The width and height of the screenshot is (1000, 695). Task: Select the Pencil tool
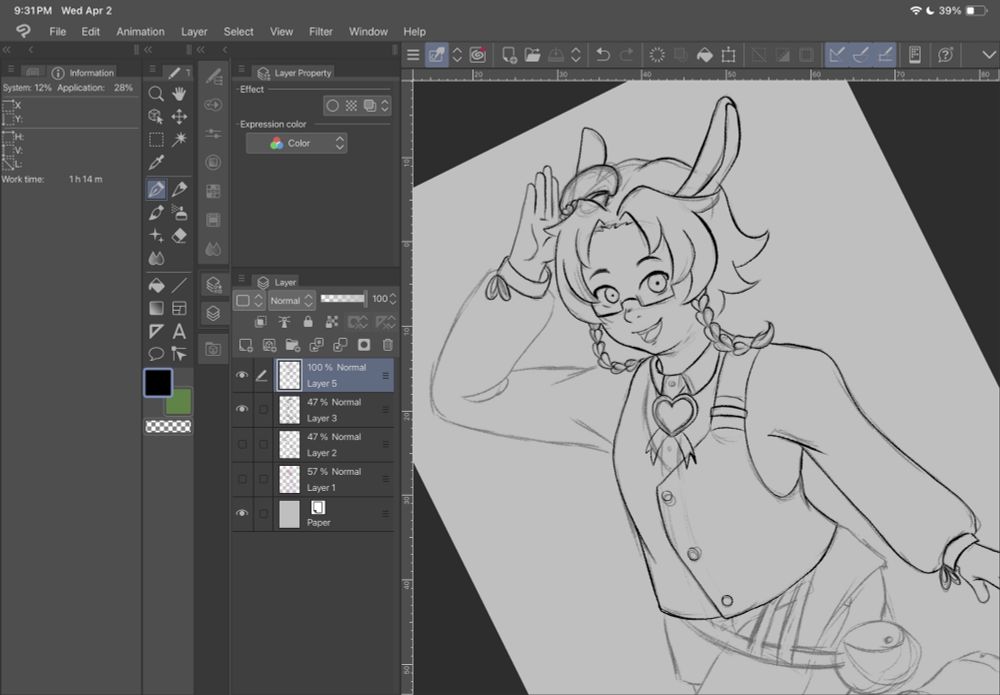(x=179, y=189)
